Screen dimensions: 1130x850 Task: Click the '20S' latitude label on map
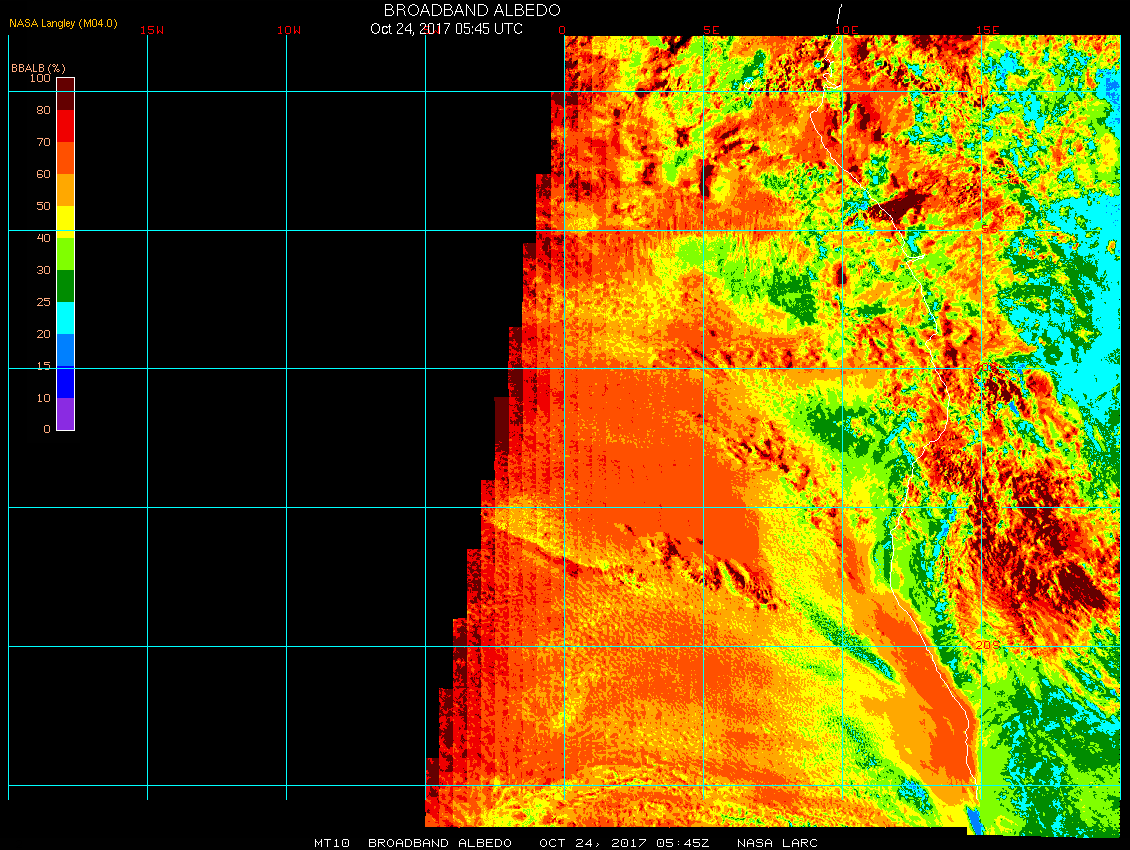click(x=987, y=645)
